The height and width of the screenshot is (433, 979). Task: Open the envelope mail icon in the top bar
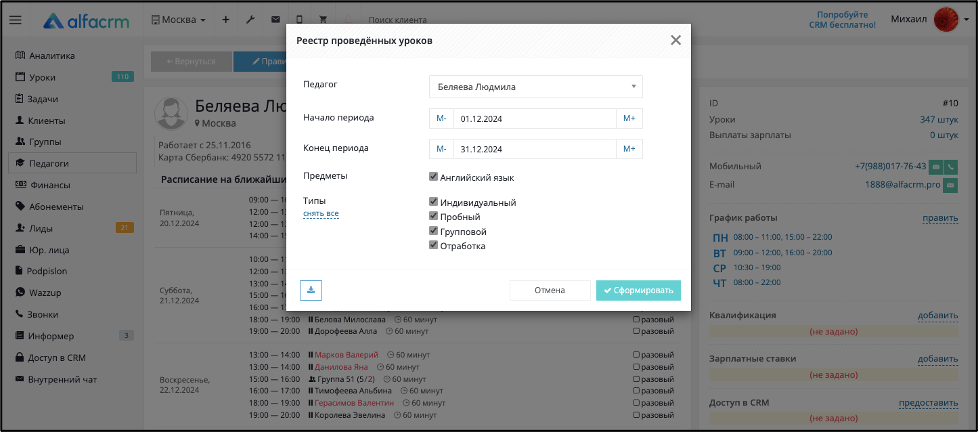click(275, 20)
